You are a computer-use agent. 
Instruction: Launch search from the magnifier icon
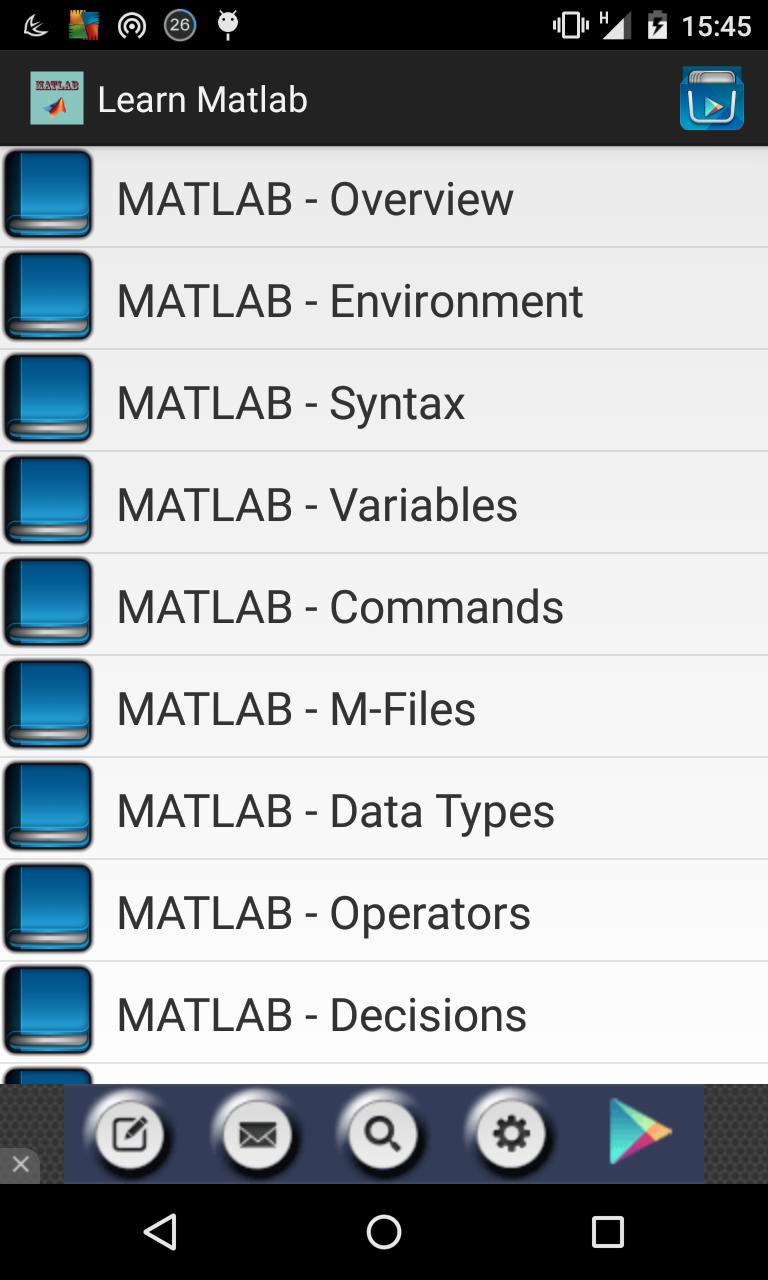point(383,1133)
